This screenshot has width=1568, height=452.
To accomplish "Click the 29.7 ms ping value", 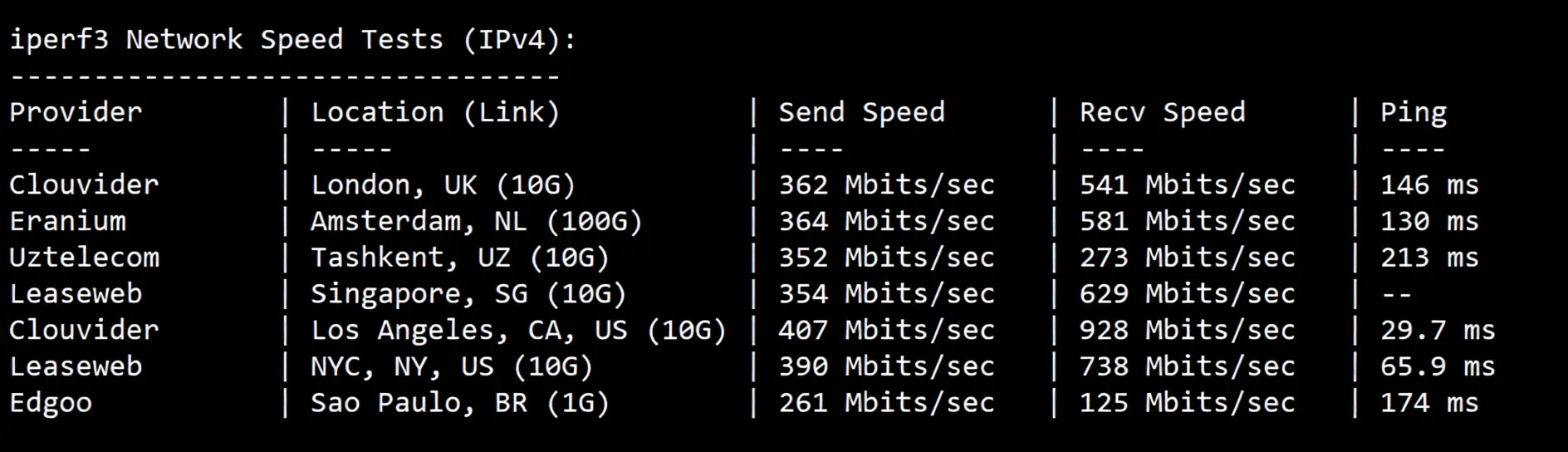I will click(x=1437, y=331).
